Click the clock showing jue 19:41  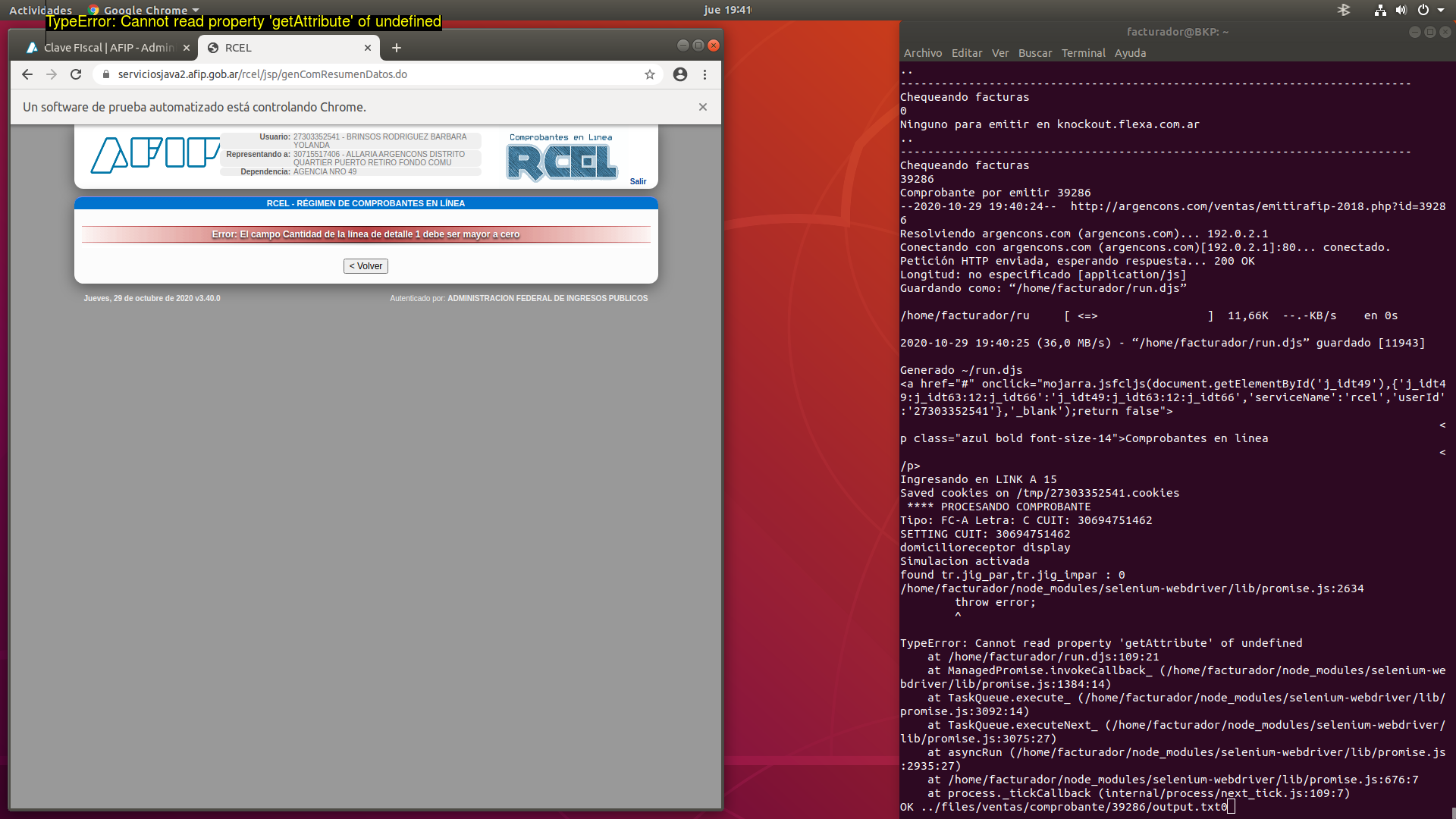point(727,10)
